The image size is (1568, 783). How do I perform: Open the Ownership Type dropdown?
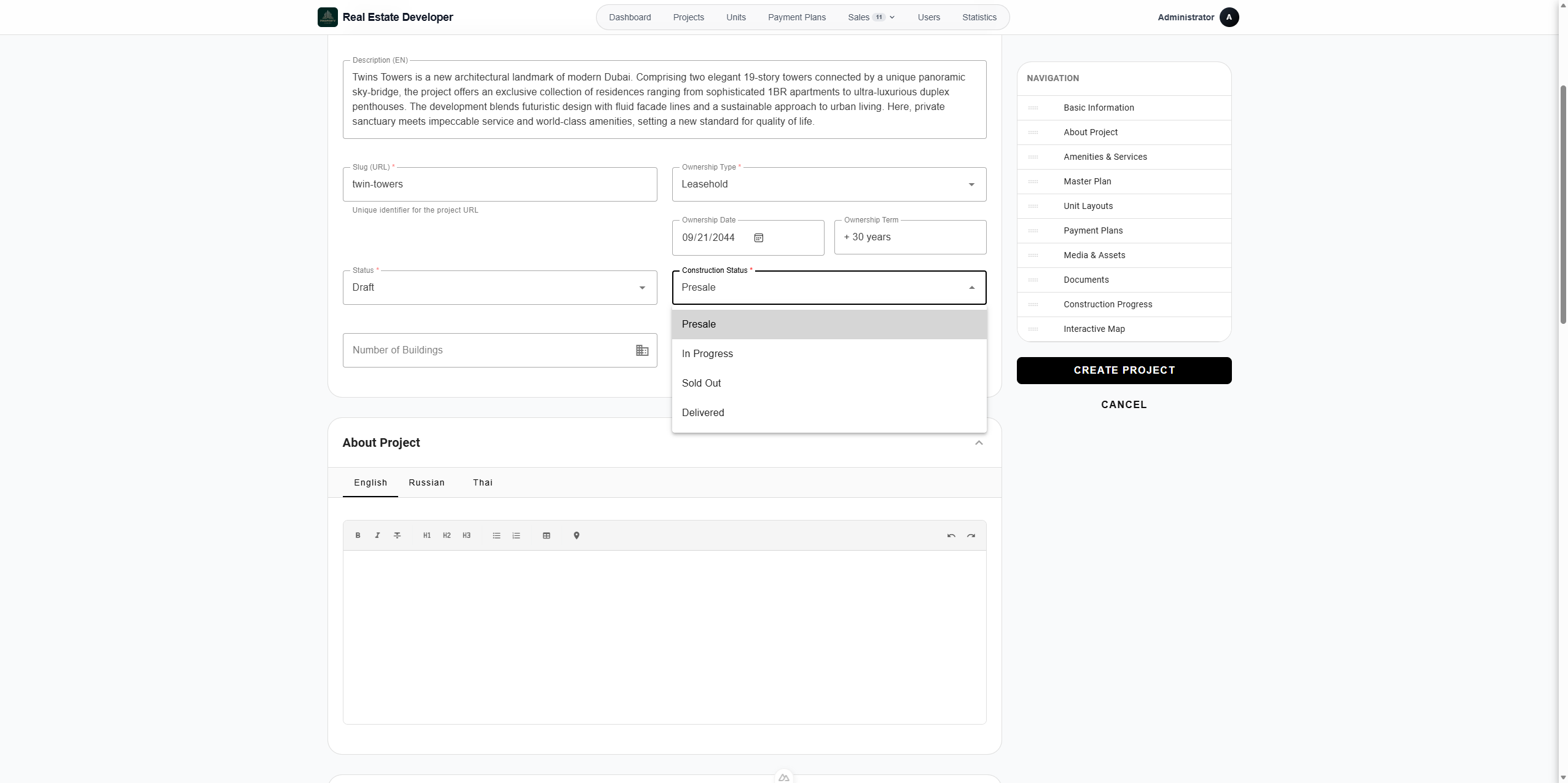click(829, 184)
